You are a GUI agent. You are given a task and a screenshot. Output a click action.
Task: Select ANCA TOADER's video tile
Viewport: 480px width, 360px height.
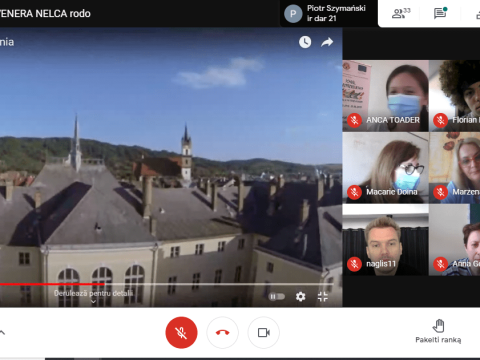click(x=385, y=96)
